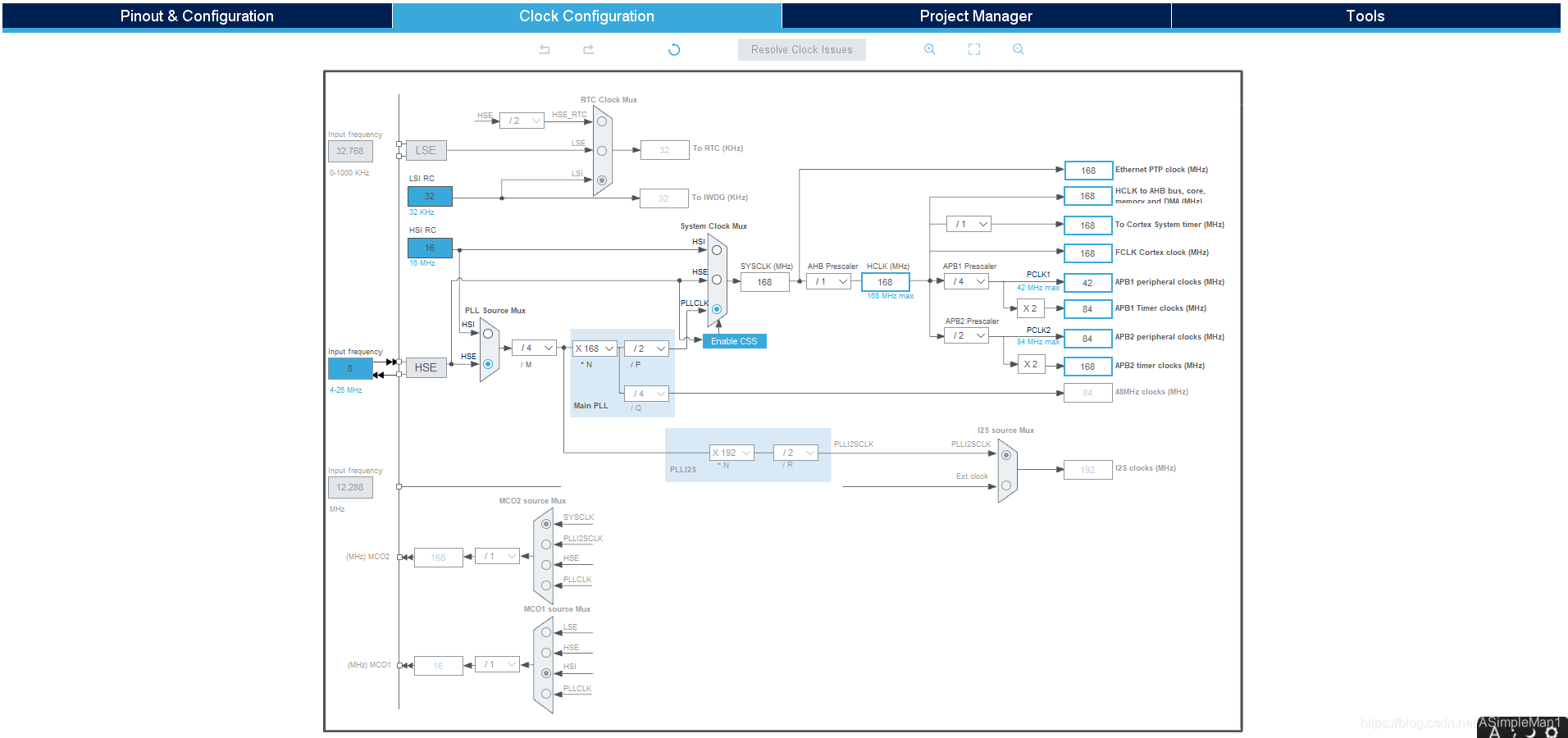Open the PLLI2S /R divider dropdown

click(796, 453)
